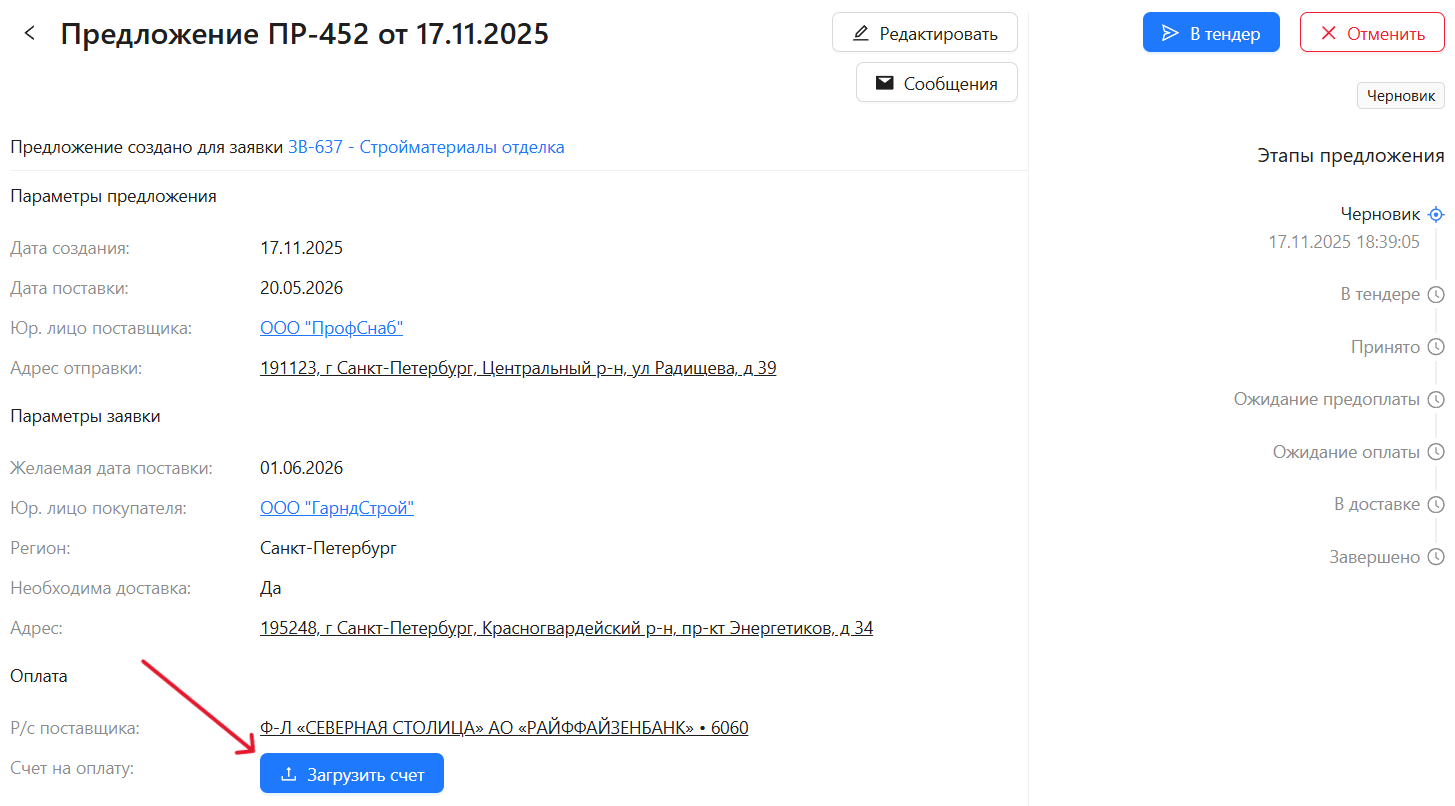Screen dimensions: 1455x806
Task: Click the clock icon beside Принято stage
Action: (1436, 347)
